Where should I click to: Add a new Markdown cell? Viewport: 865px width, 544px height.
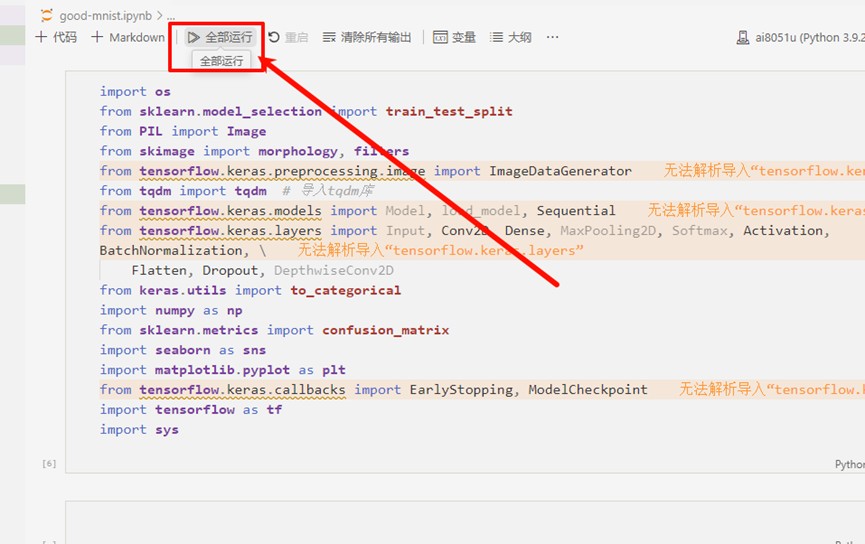128,37
